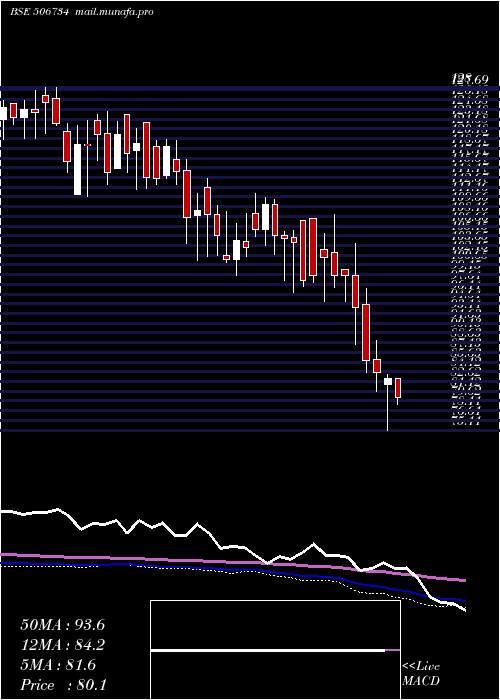Click the top price axis label 125.69
Screen dimensions: 500x700
click(x=470, y=80)
